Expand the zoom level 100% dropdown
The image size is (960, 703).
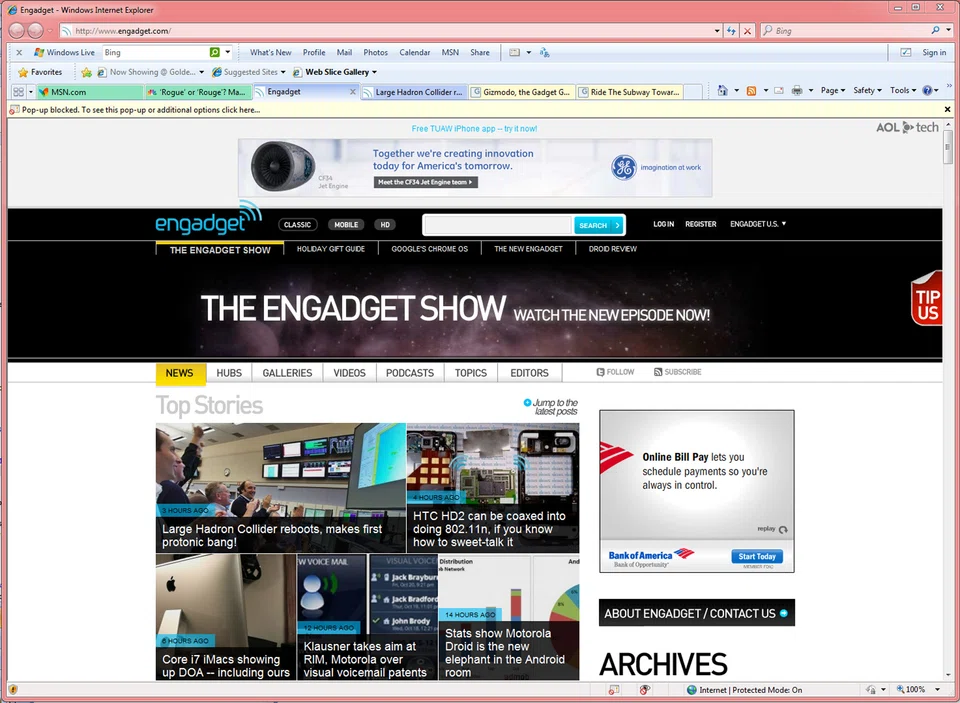coord(920,690)
